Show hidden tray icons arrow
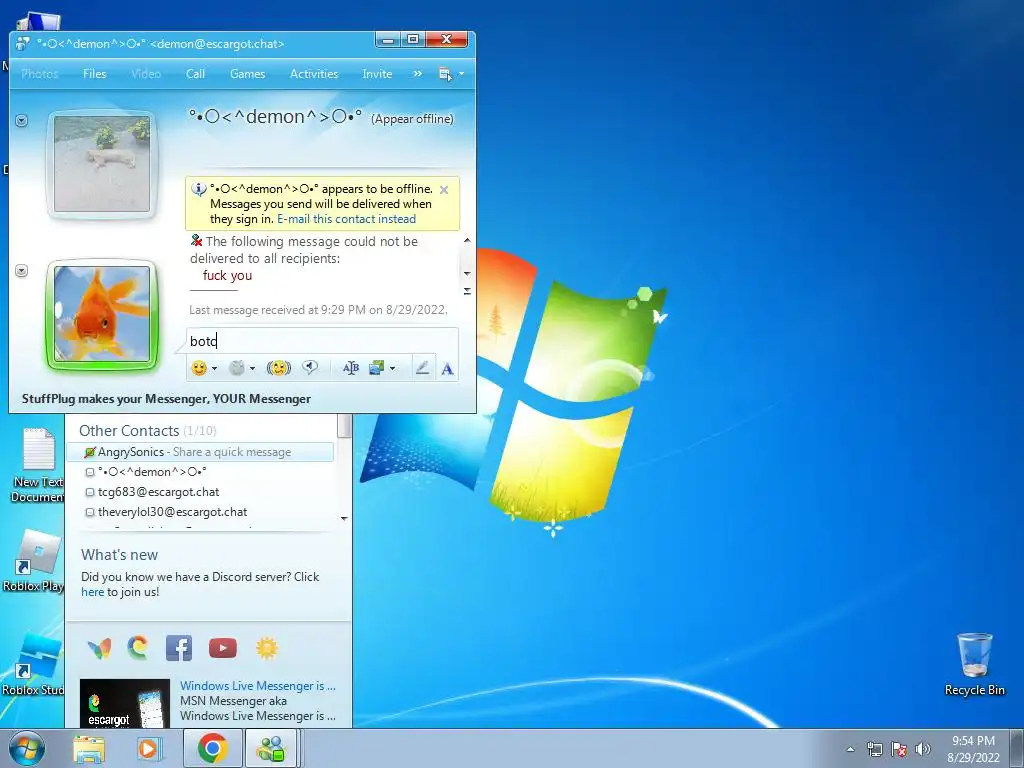This screenshot has height=768, width=1024. click(850, 749)
